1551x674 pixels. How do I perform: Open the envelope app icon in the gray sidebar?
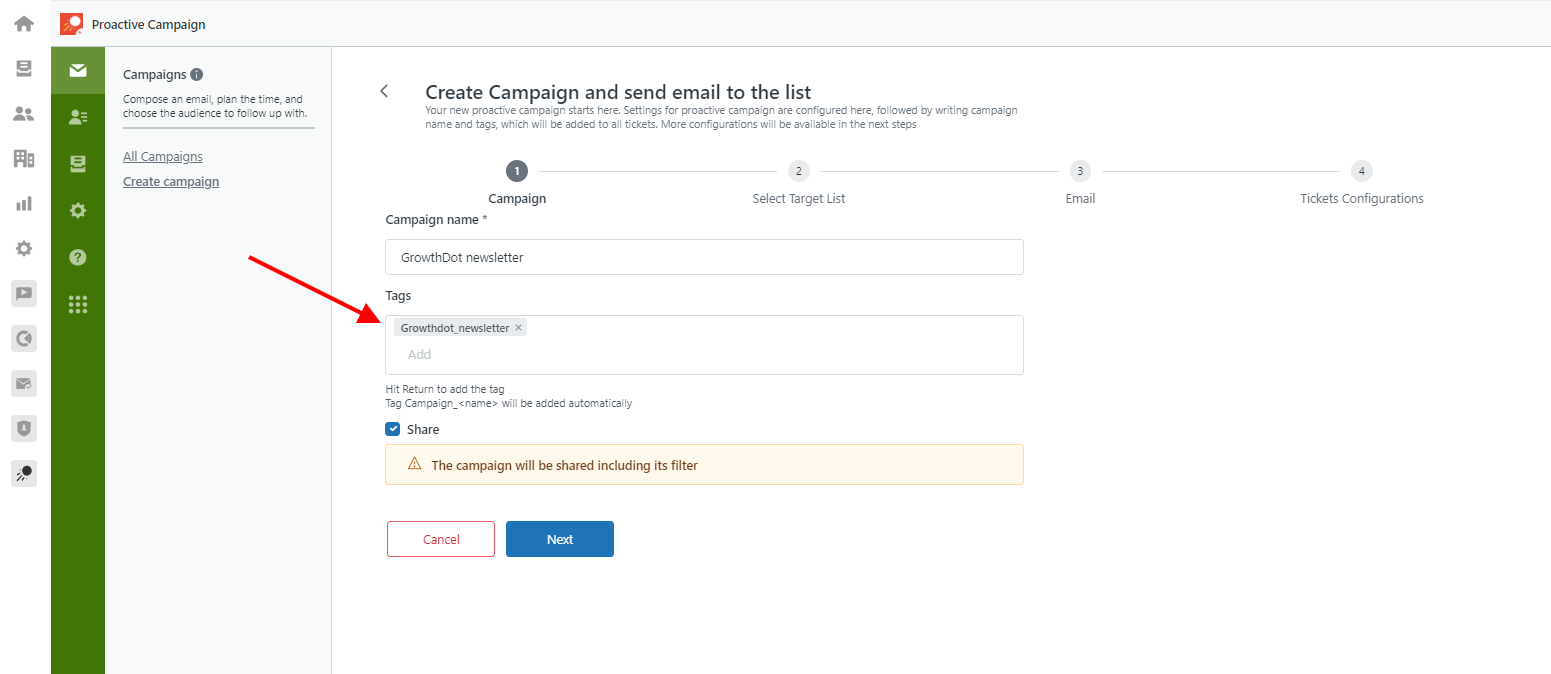pyautogui.click(x=24, y=383)
